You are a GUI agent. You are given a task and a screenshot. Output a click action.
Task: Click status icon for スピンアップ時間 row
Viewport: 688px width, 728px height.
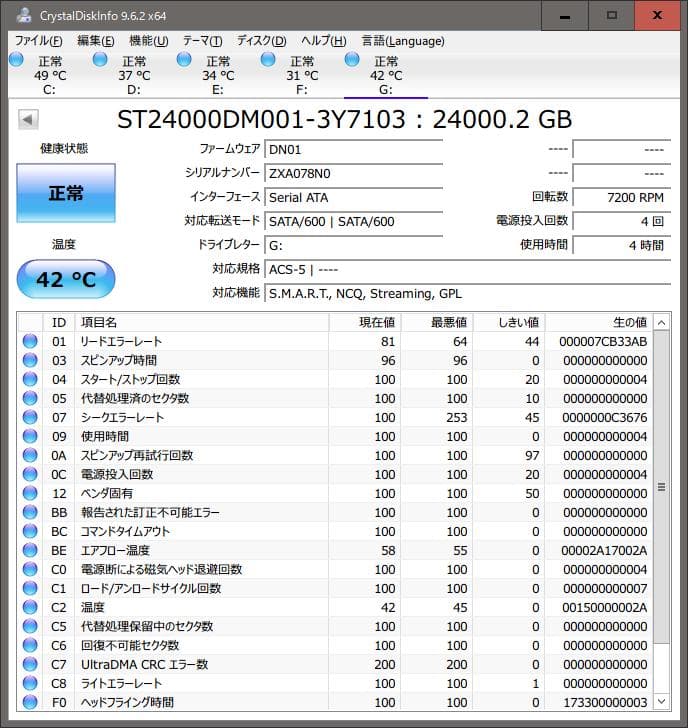pos(30,360)
